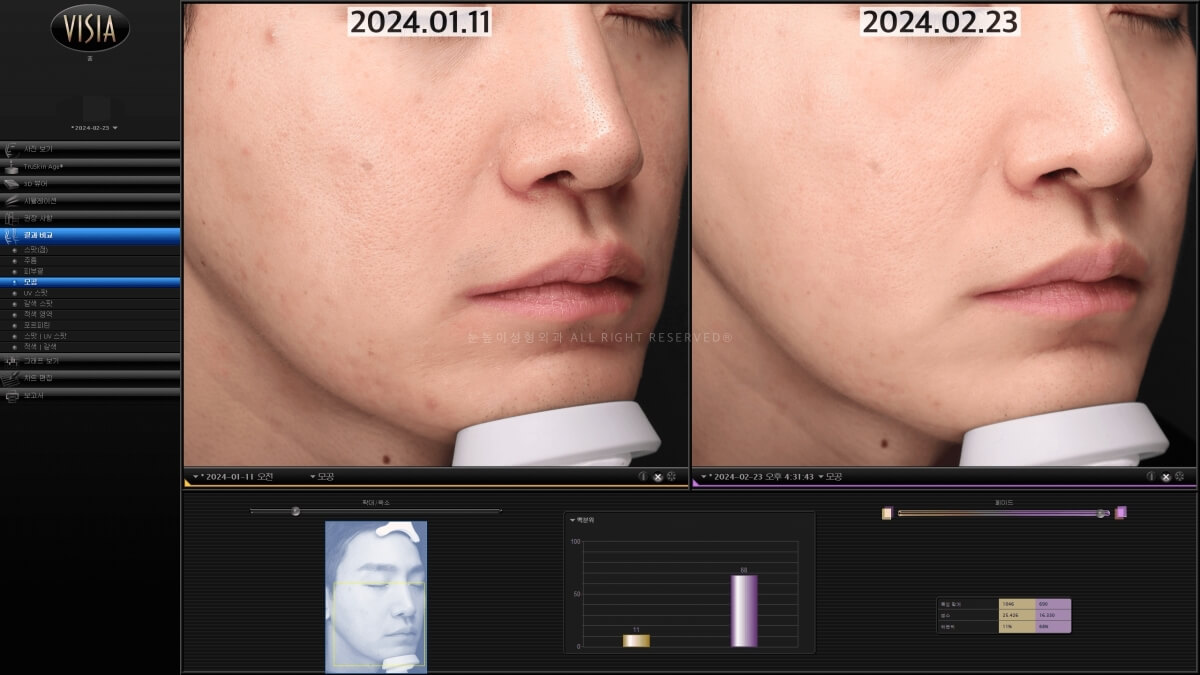Open the 2024-02-23 오후 4:31:43 date dropdown

(756, 476)
